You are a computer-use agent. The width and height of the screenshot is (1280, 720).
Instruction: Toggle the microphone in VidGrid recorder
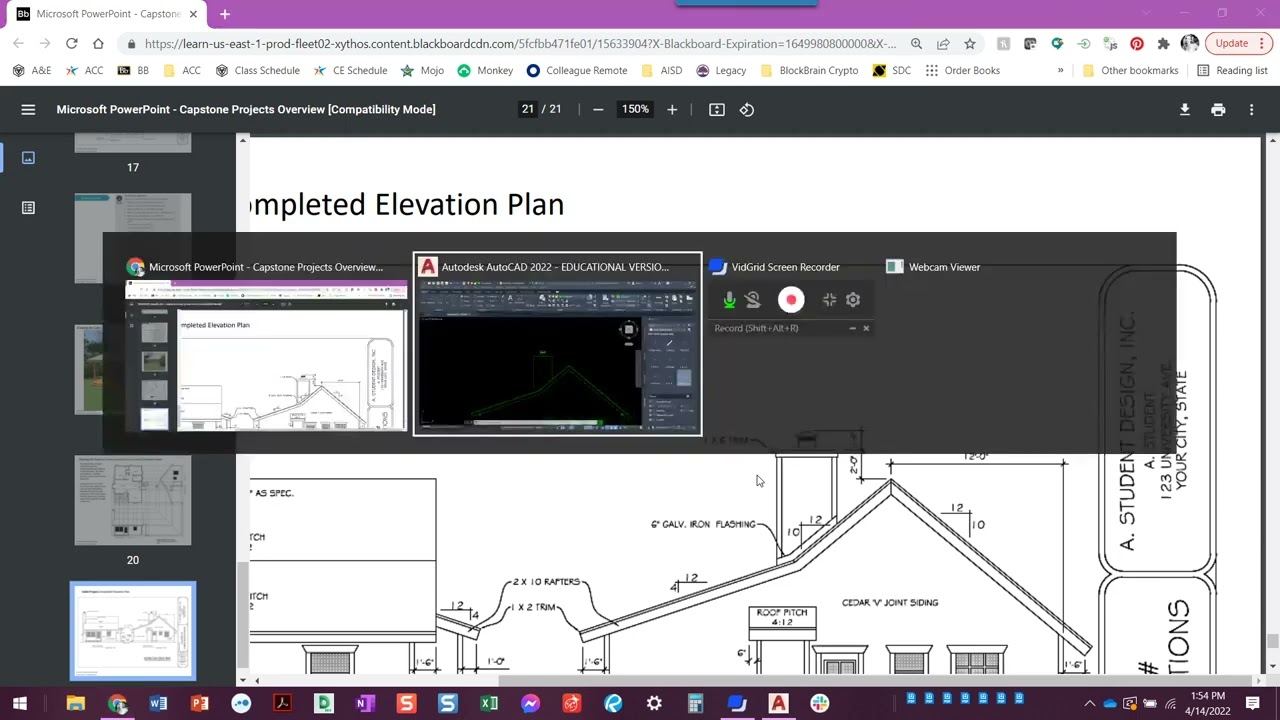click(x=729, y=300)
